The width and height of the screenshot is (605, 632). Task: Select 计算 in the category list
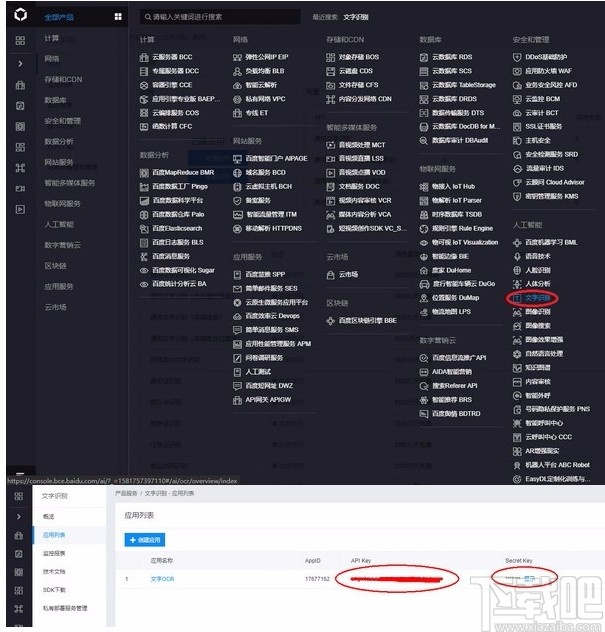(x=52, y=38)
